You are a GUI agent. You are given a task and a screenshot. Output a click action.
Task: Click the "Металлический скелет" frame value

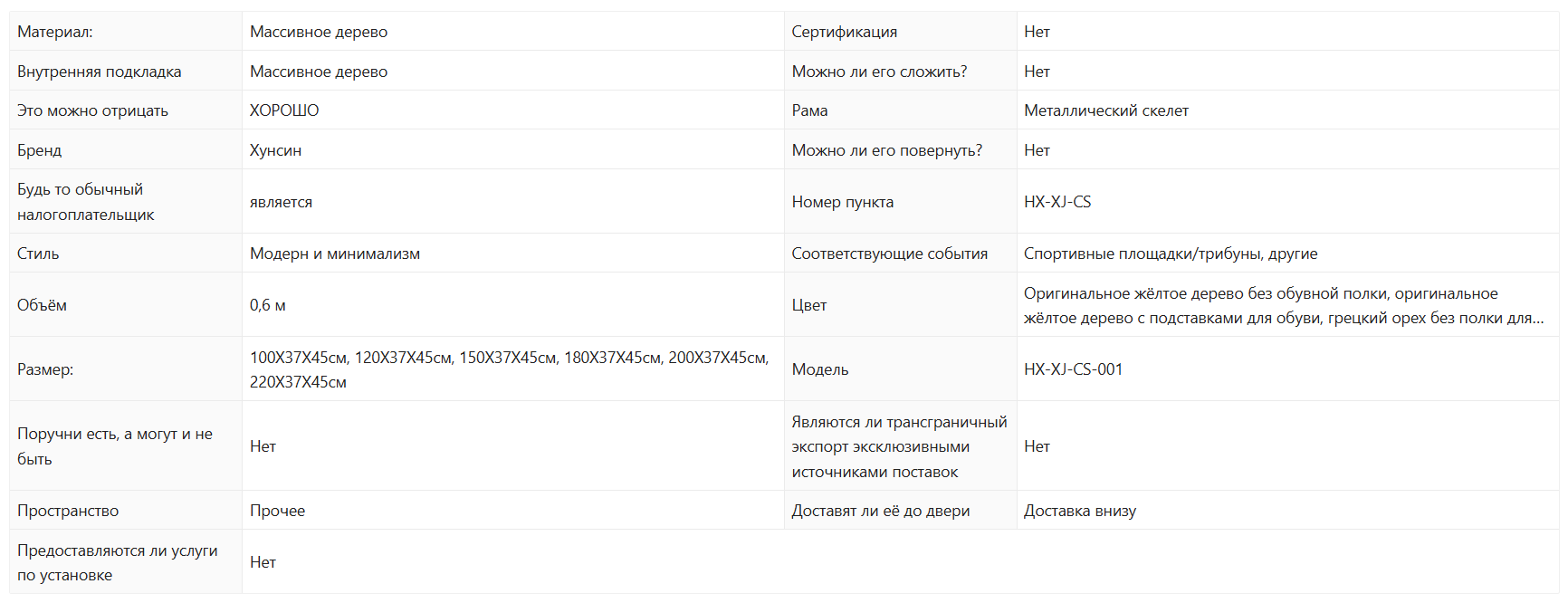click(1106, 110)
